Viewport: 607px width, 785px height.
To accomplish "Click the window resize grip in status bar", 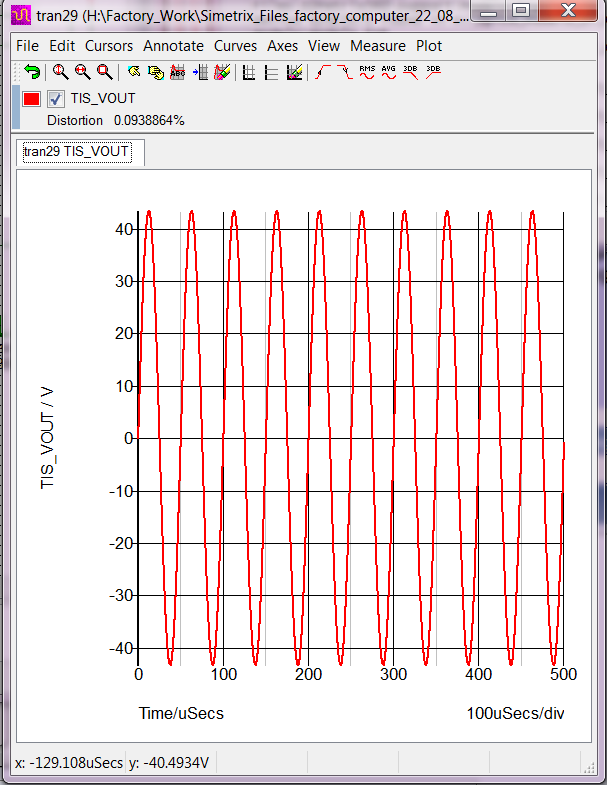I will tap(589, 767).
